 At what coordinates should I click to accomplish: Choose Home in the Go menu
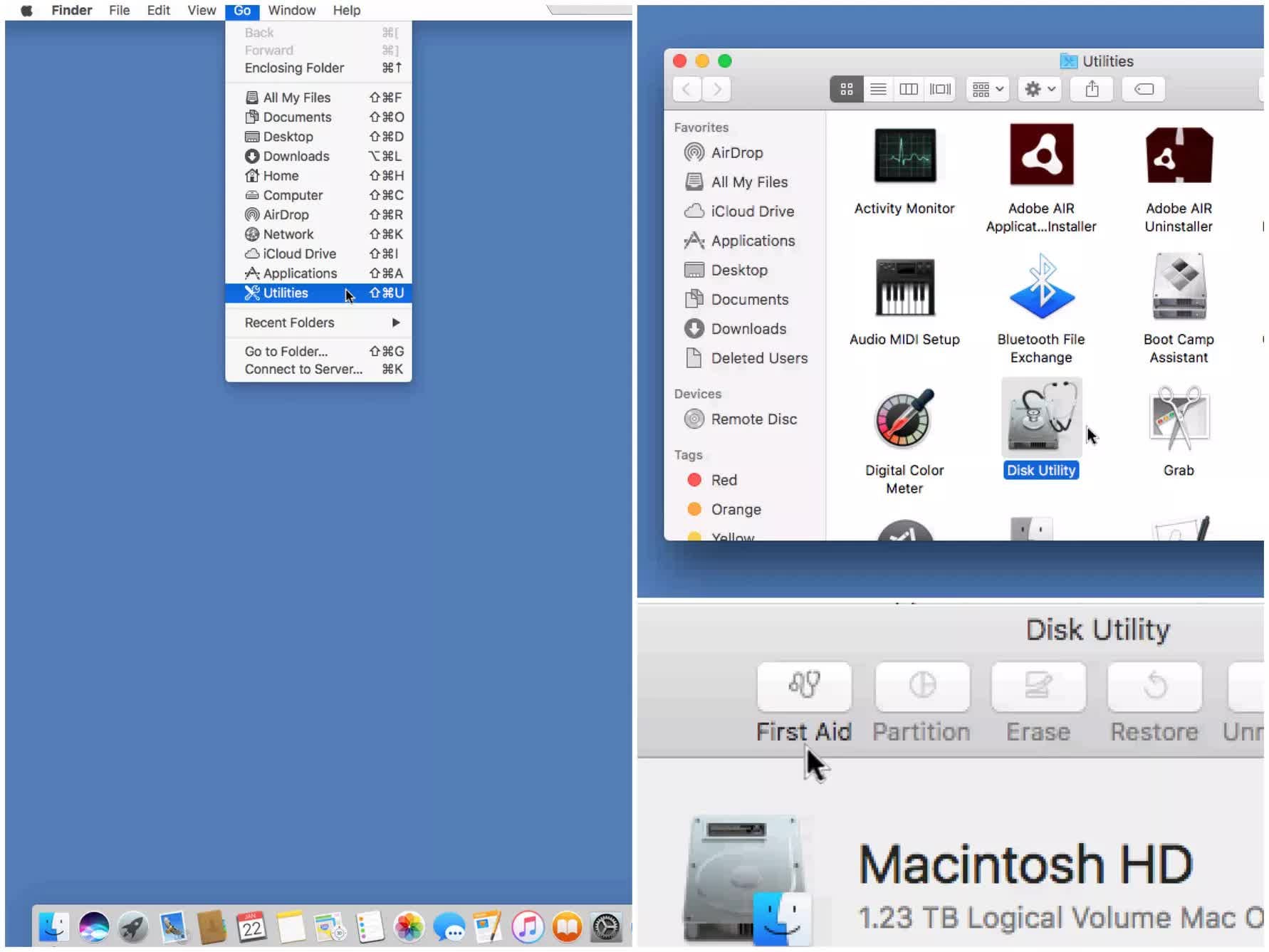pos(318,176)
